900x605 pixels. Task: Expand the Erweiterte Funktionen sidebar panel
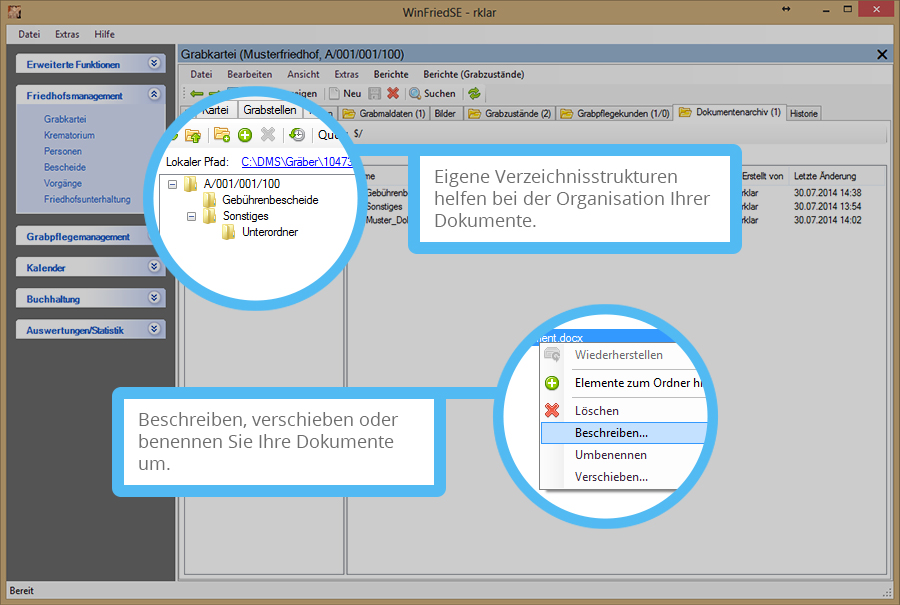(154, 64)
